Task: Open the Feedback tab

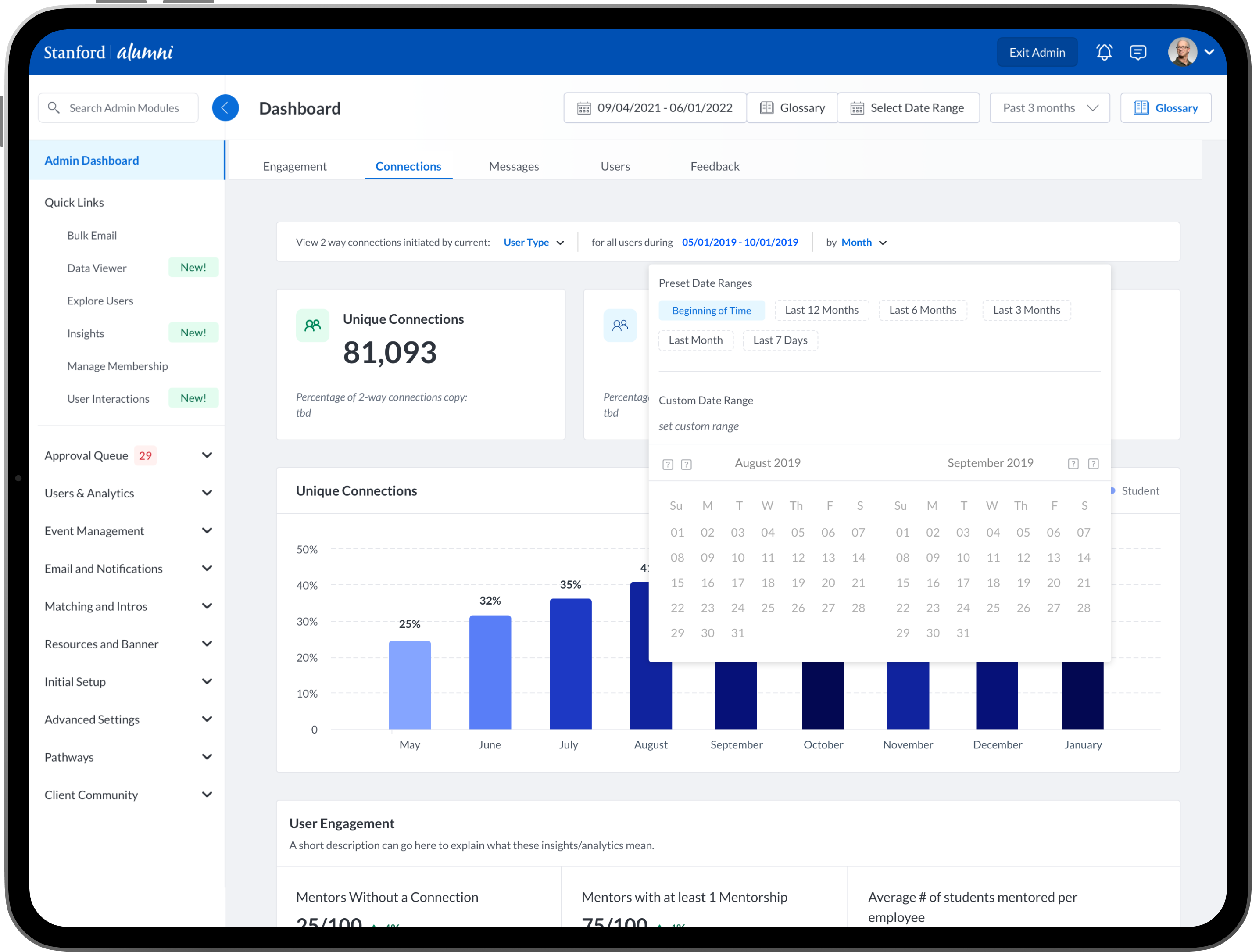Action: 714,166
